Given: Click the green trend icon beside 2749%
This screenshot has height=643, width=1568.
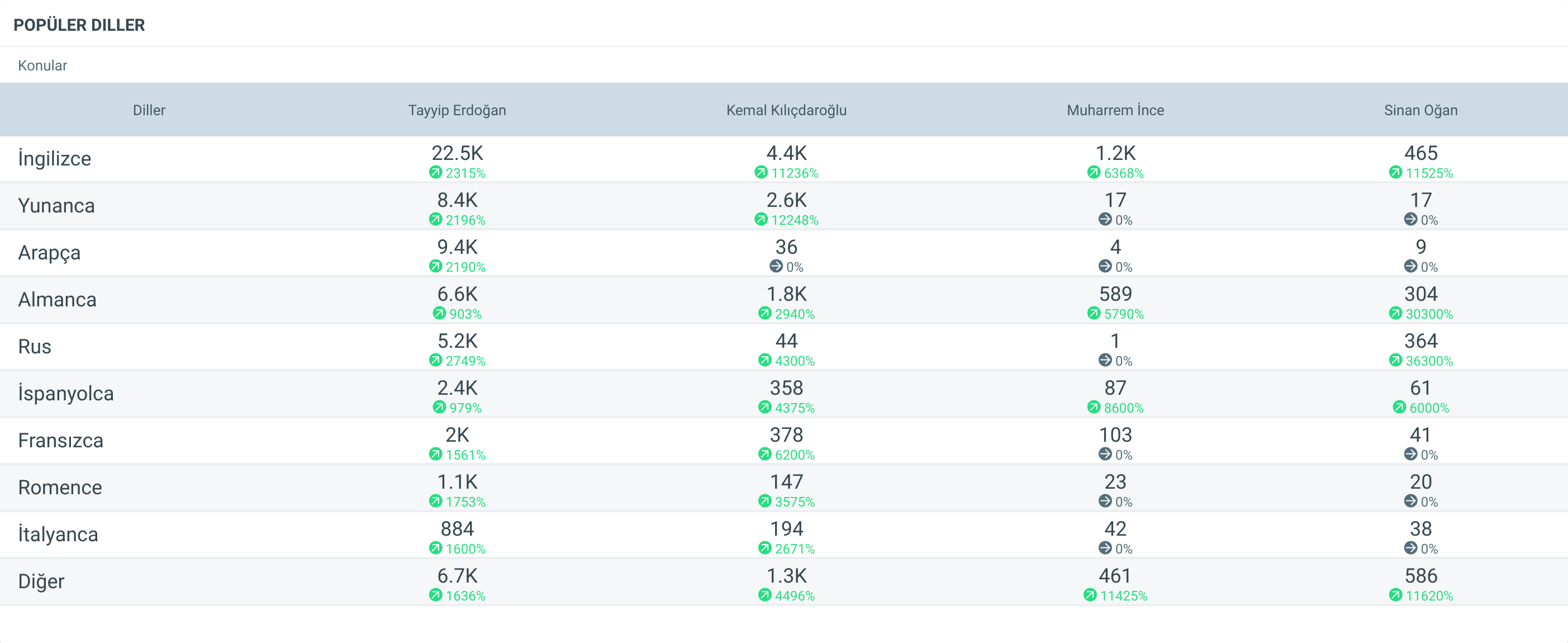Looking at the screenshot, I should (x=435, y=360).
